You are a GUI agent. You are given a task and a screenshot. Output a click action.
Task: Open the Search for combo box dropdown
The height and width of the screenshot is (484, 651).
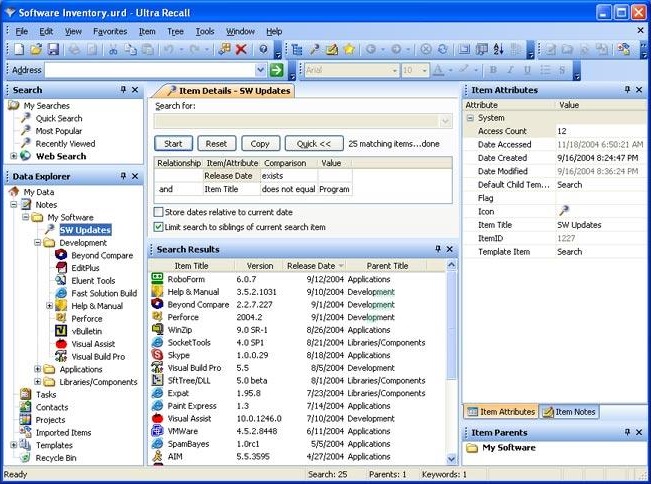pos(446,122)
